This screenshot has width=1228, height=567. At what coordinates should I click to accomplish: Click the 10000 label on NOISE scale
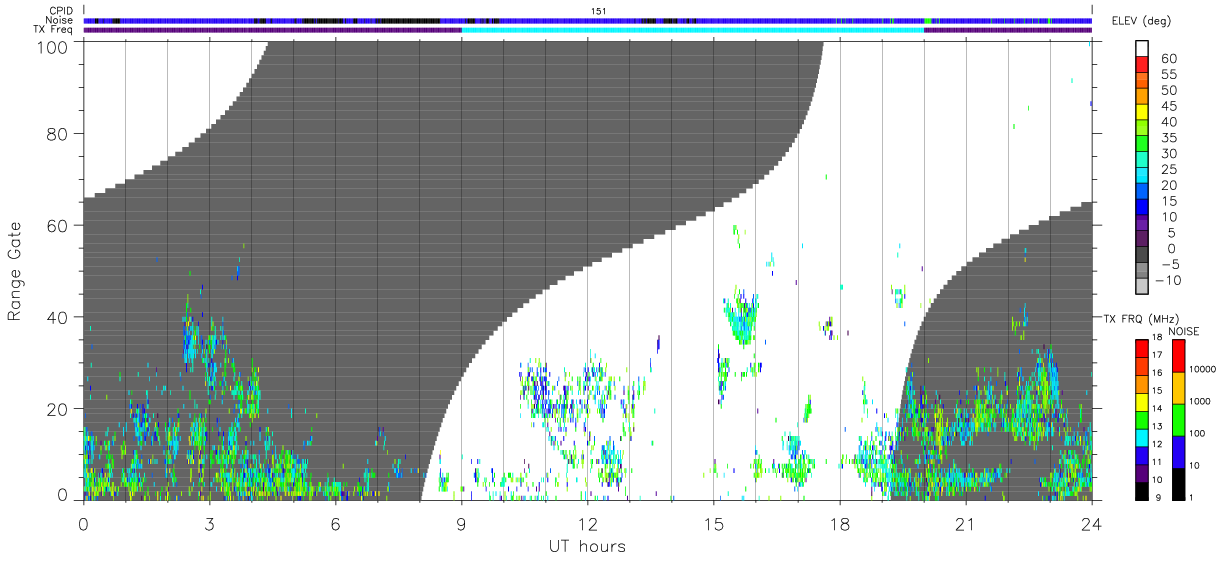1204,369
